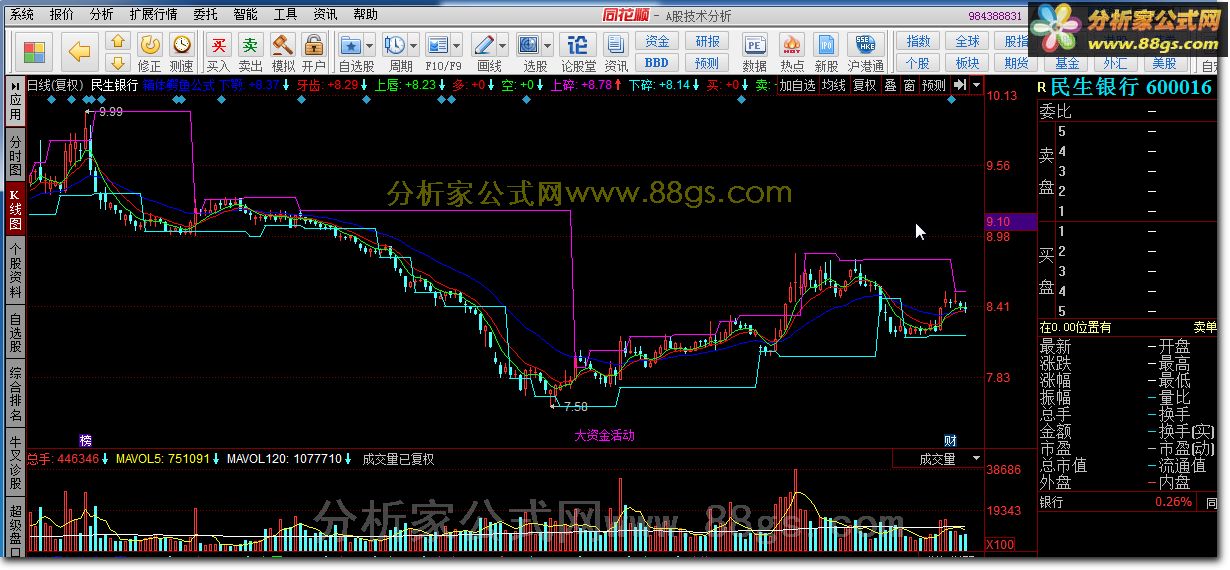Open the 工具 menu
1230x570 pixels.
pyautogui.click(x=285, y=14)
